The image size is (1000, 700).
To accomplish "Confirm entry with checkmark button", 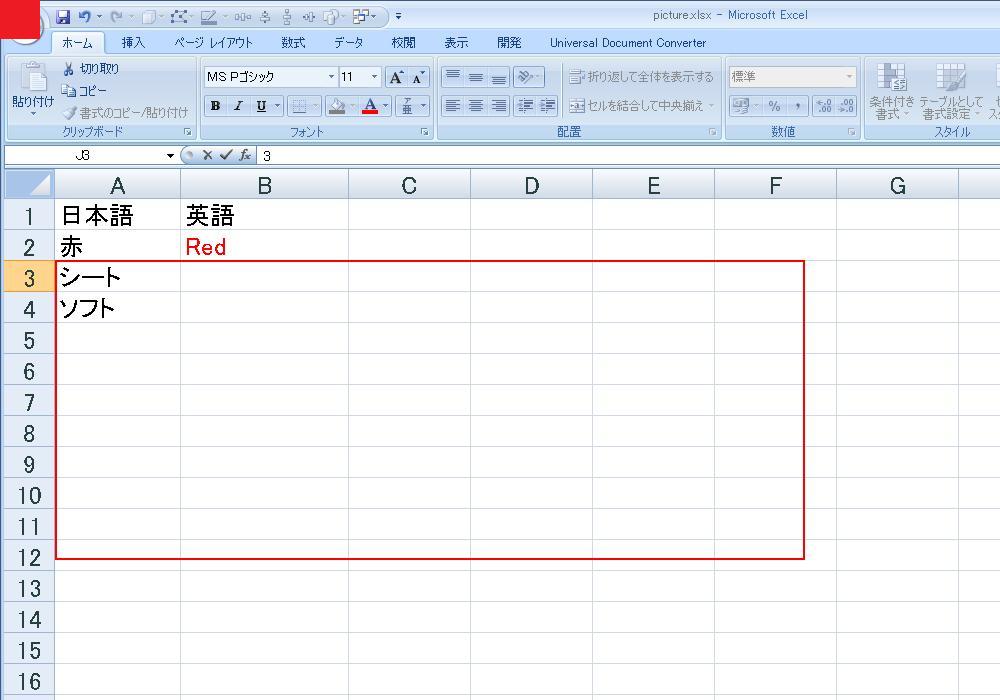I will click(226, 155).
